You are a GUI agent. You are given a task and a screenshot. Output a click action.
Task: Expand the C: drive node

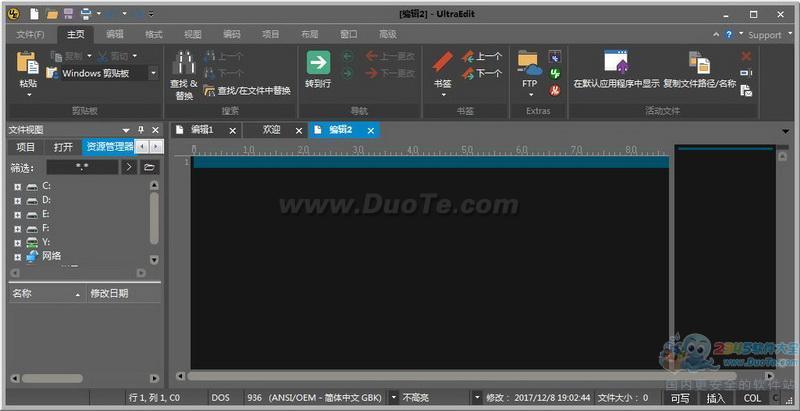(18, 187)
